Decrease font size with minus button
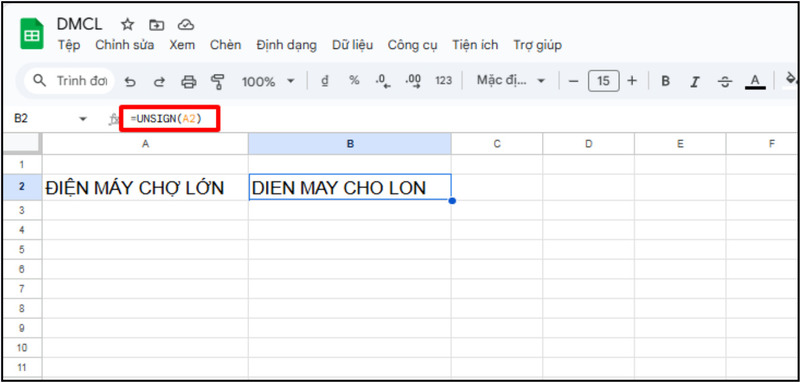Image resolution: width=800 pixels, height=382 pixels. click(x=573, y=81)
